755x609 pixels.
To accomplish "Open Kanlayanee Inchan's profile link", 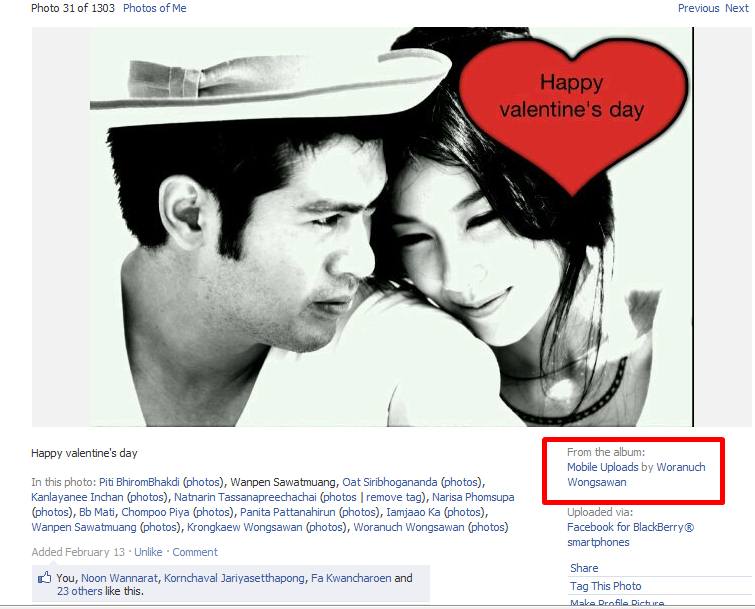I will click(x=77, y=497).
